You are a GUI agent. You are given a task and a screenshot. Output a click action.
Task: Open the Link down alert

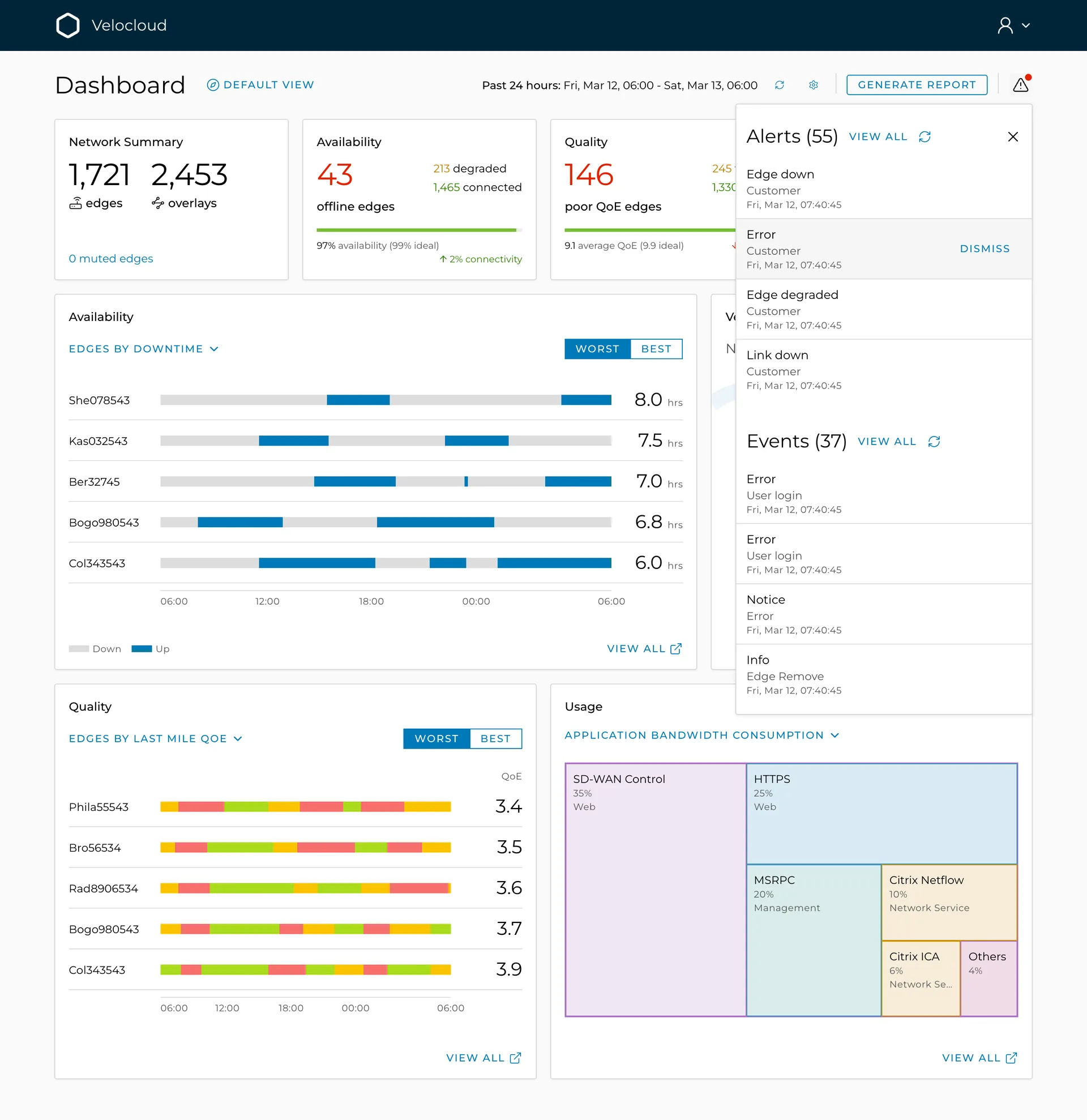(884, 370)
